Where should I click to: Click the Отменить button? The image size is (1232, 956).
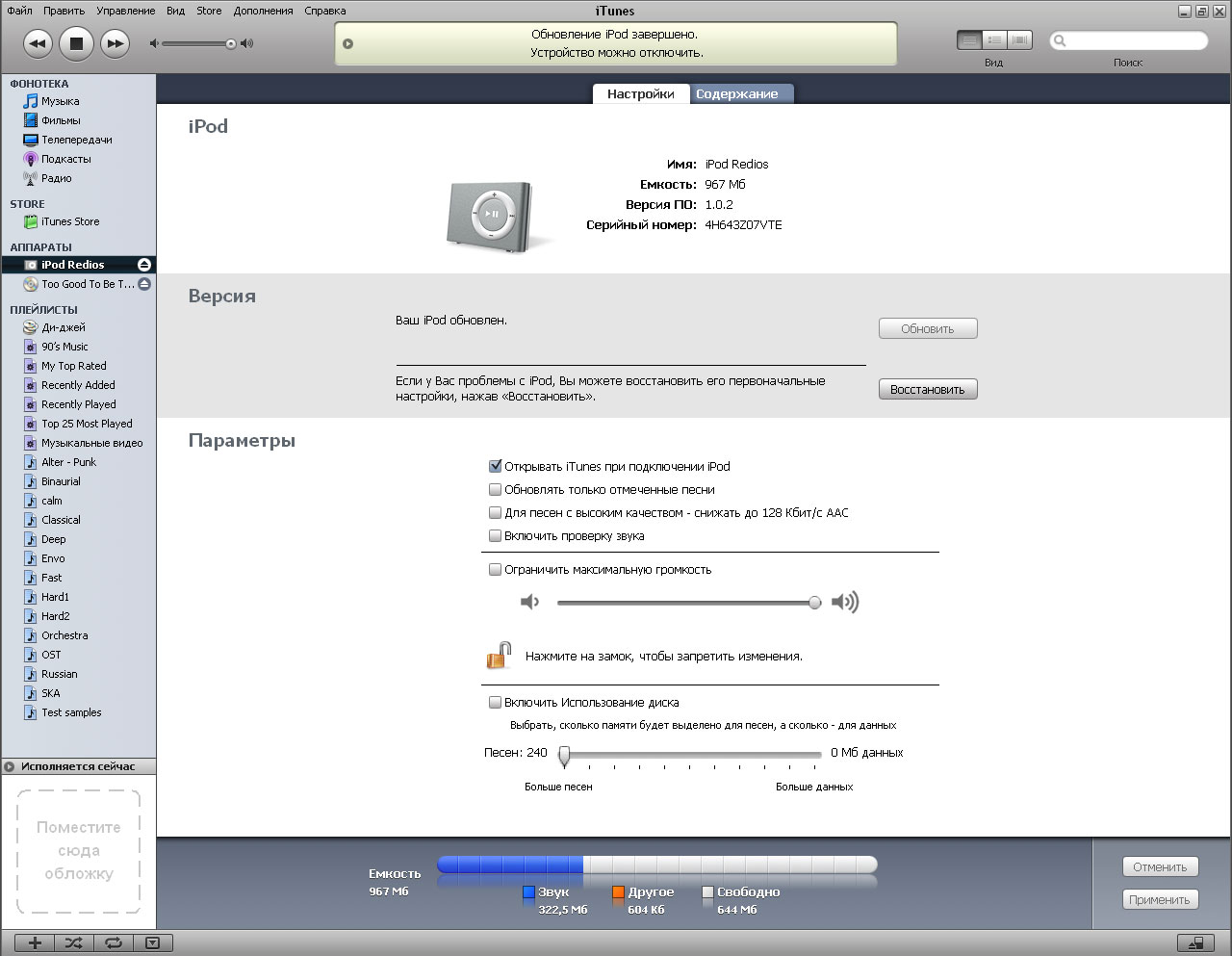(1161, 866)
